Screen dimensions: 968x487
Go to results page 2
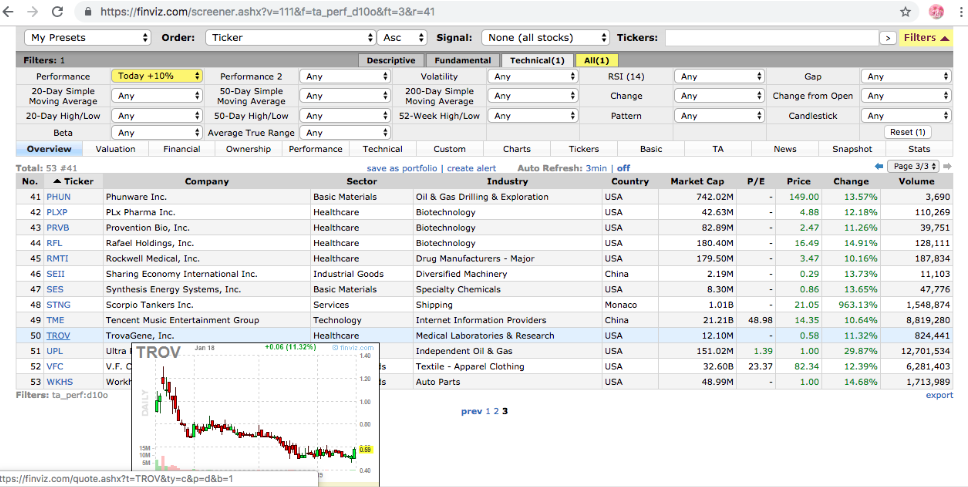pos(496,411)
